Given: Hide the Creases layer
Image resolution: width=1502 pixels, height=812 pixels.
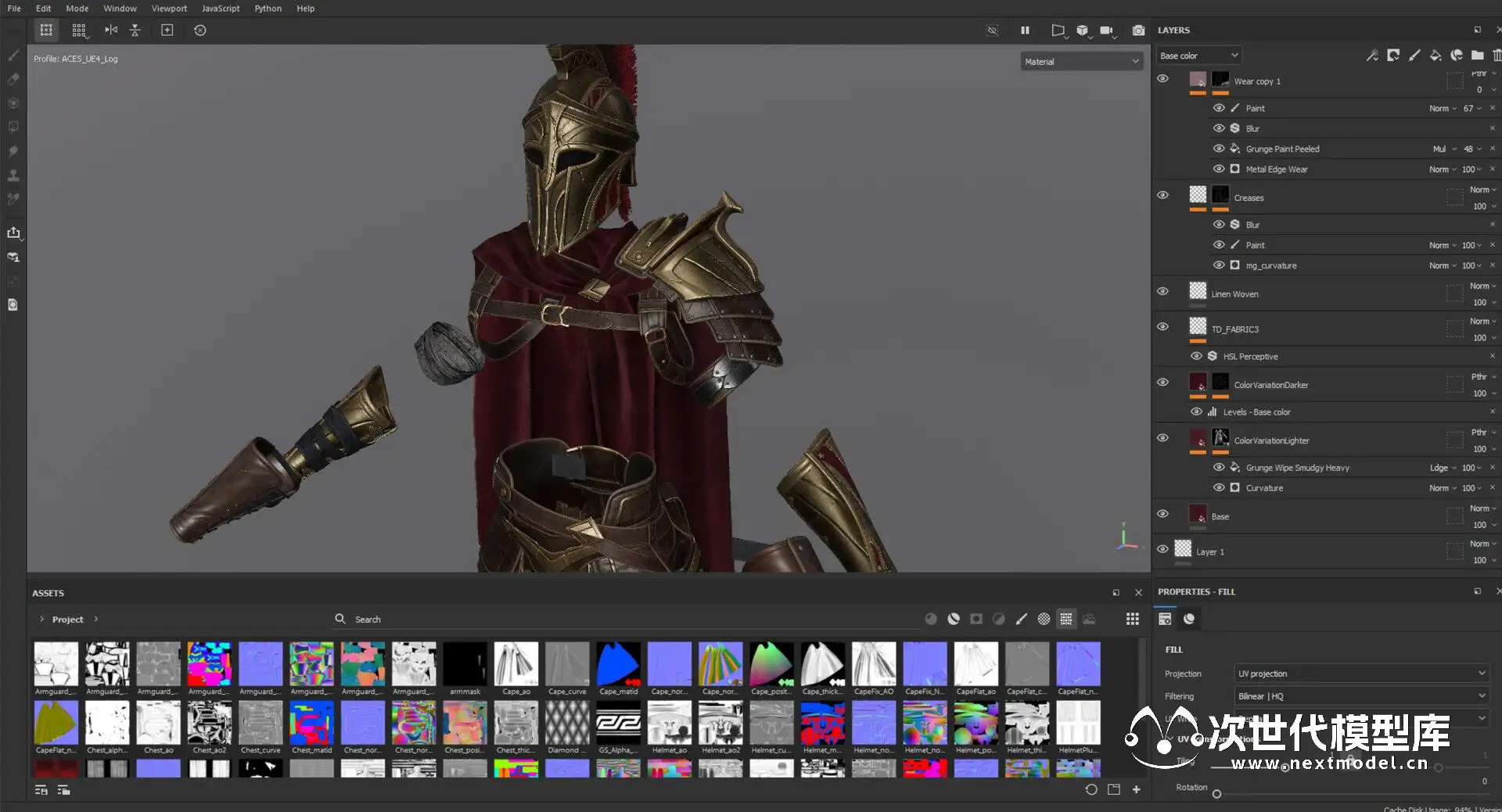Looking at the screenshot, I should (1162, 195).
